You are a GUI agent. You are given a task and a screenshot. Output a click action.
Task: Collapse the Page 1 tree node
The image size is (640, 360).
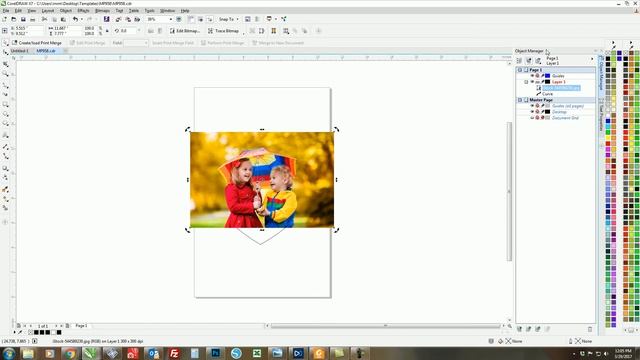click(x=520, y=70)
